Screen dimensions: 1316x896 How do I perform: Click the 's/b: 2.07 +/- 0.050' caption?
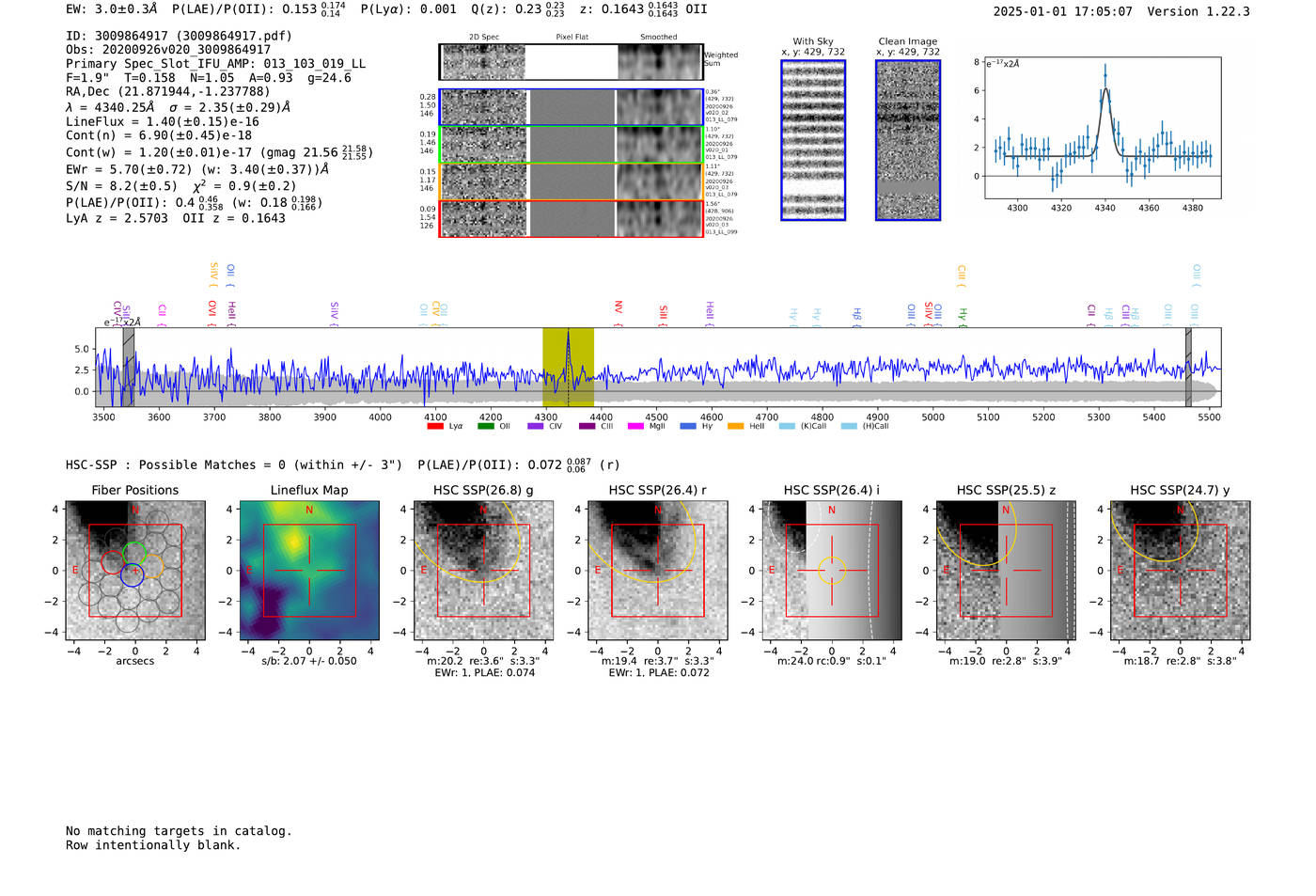click(309, 661)
